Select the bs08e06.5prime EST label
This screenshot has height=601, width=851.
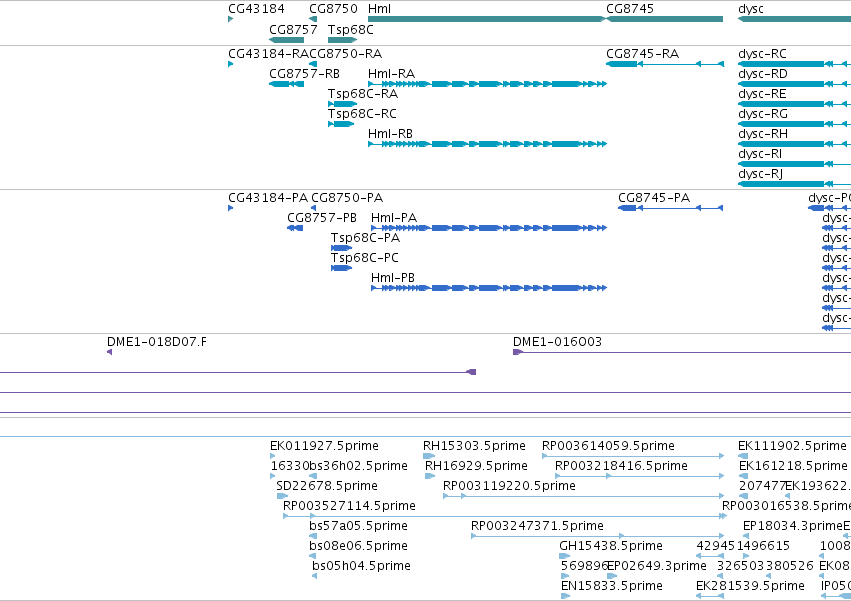click(x=358, y=547)
